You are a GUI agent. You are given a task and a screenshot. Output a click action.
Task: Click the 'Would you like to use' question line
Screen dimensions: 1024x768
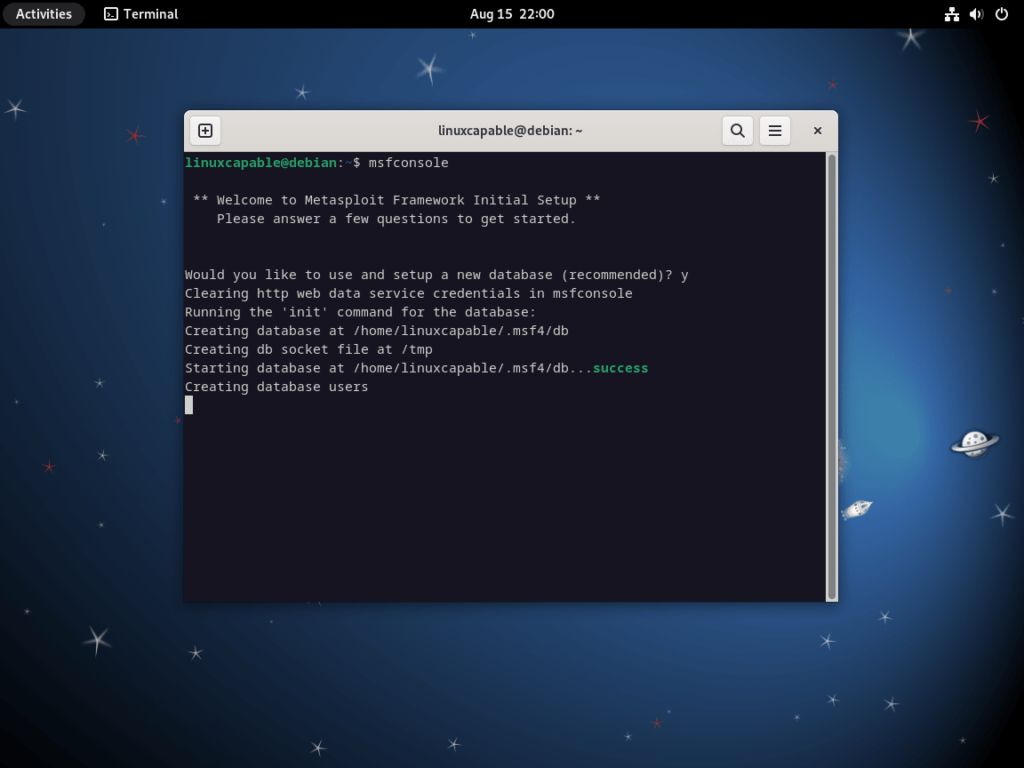[x=436, y=275]
